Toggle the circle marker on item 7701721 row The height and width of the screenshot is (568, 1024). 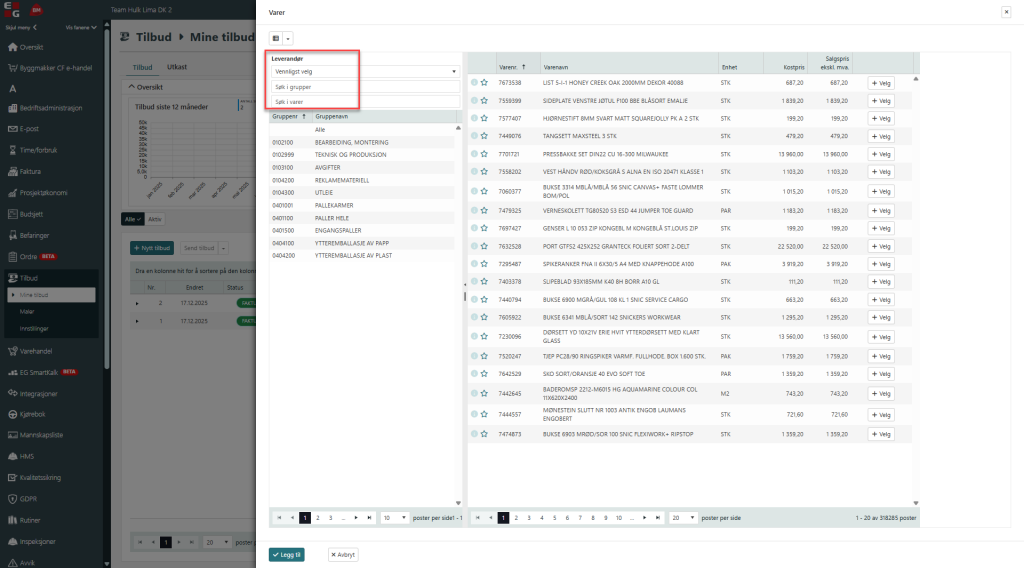point(475,155)
